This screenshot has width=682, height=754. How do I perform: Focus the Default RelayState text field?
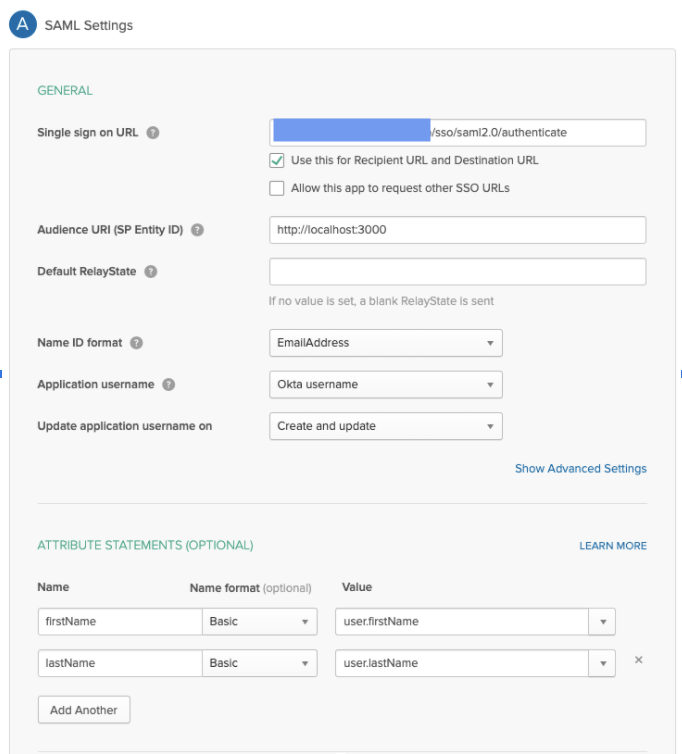pyautogui.click(x=457, y=271)
